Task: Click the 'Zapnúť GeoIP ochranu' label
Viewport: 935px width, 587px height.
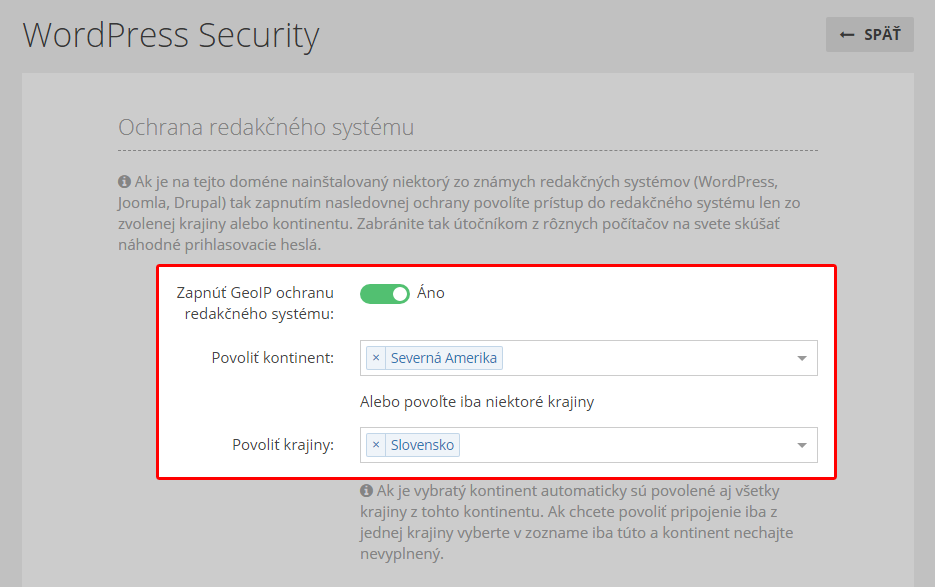Action: pos(255,303)
